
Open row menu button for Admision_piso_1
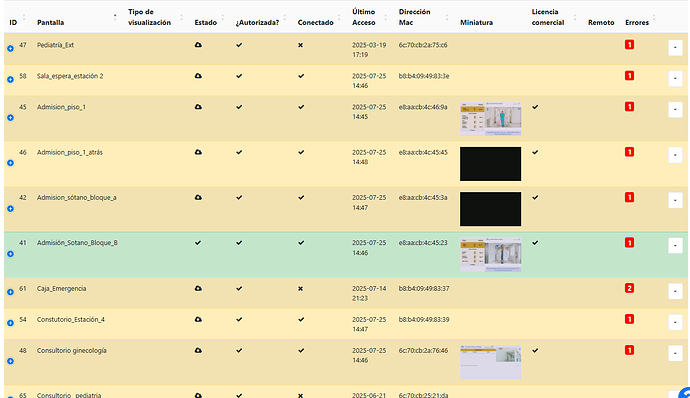(x=675, y=110)
